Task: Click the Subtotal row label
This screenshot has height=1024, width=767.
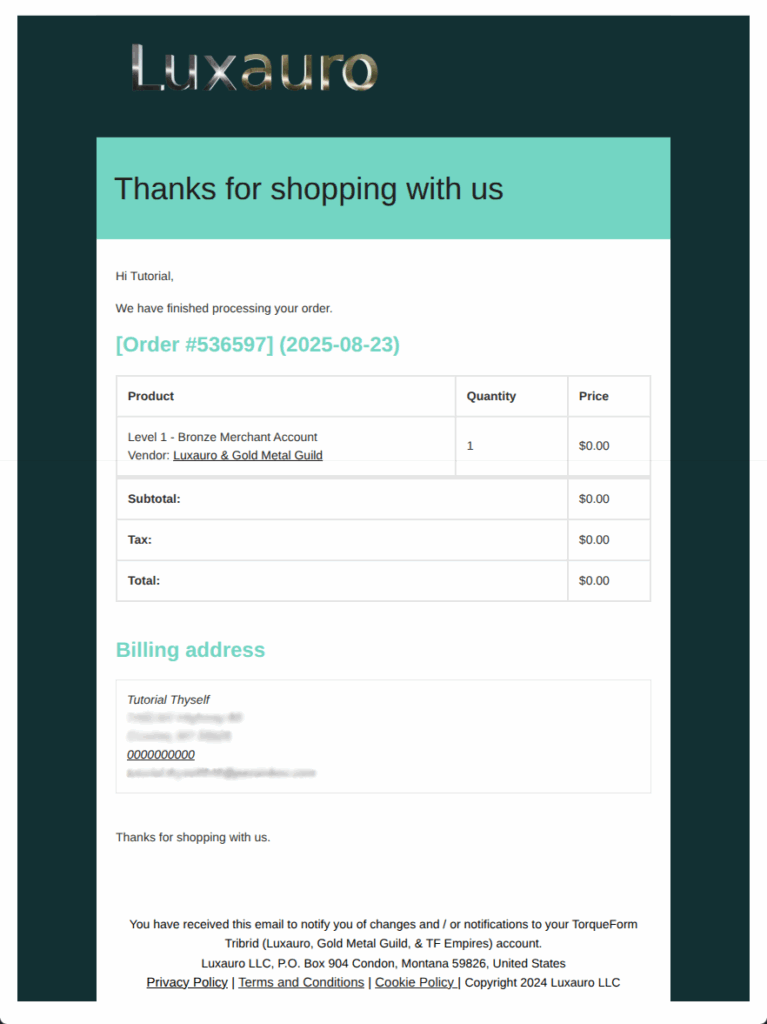Action: [x=154, y=499]
